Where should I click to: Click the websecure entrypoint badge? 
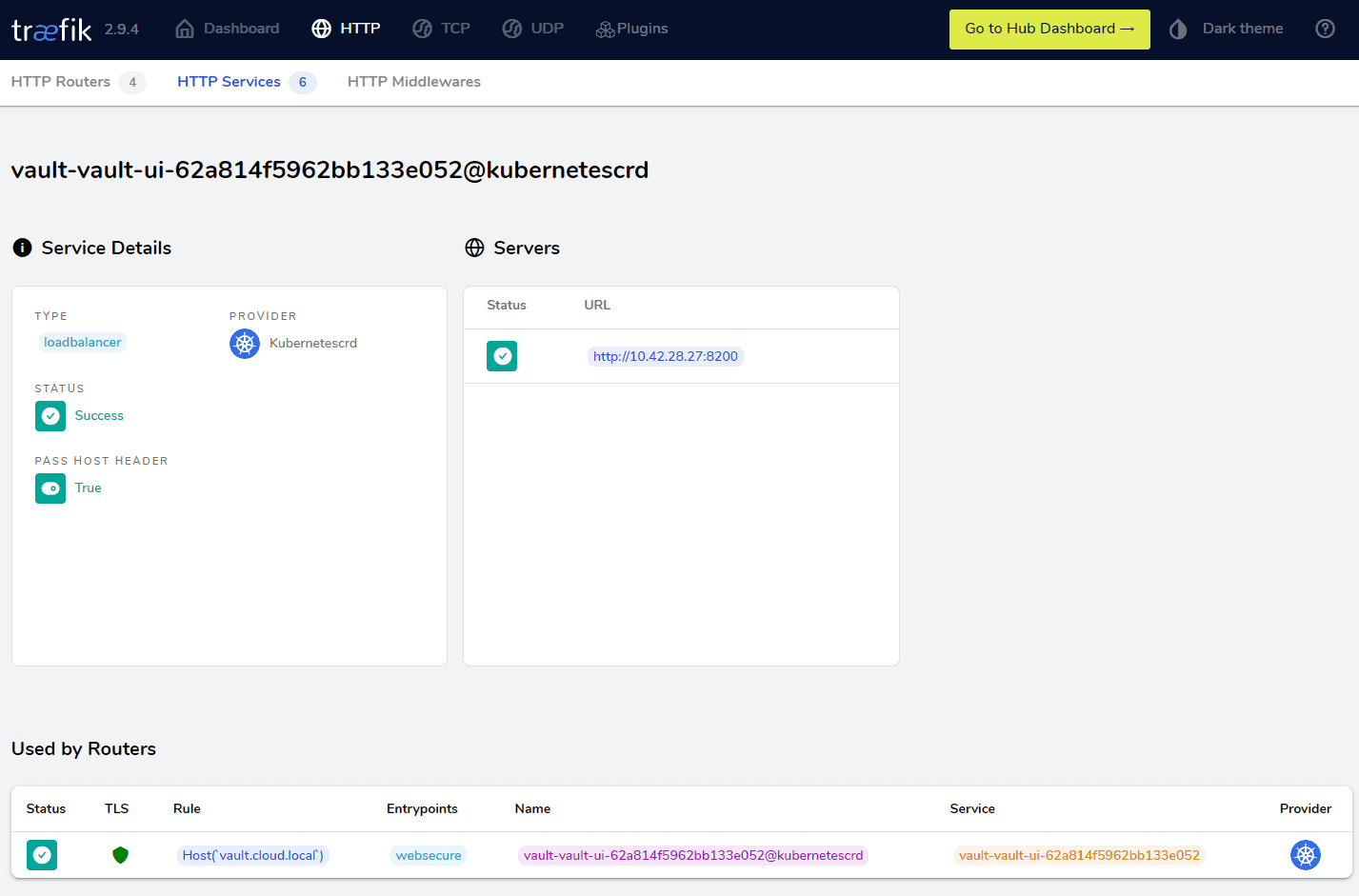click(429, 855)
